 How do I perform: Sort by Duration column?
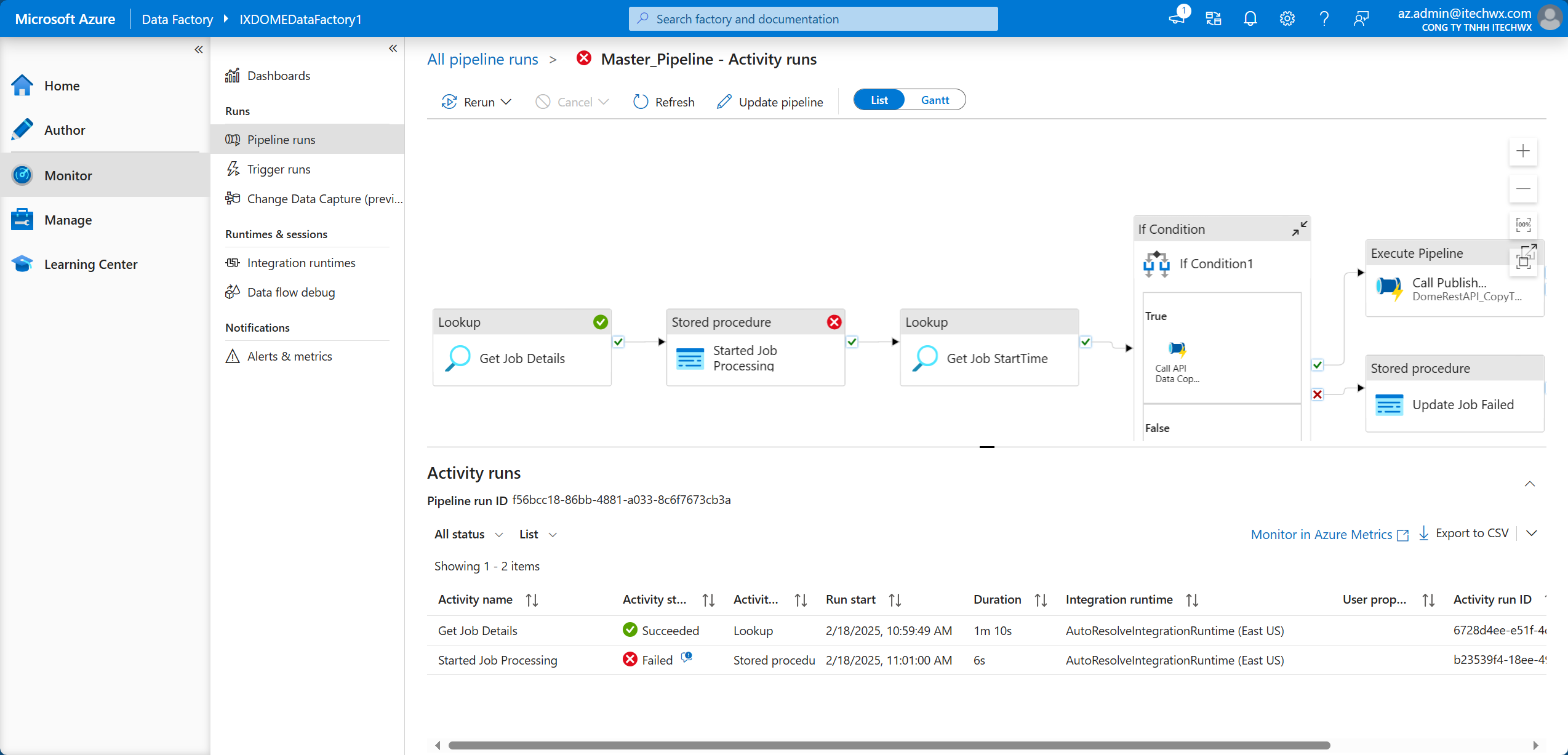pos(1041,600)
